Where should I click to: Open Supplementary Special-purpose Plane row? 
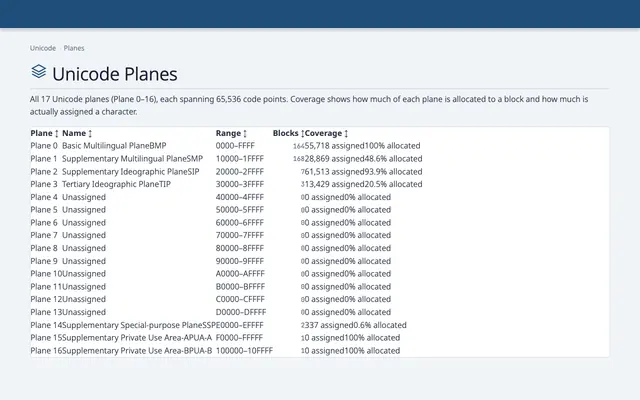pos(320,325)
